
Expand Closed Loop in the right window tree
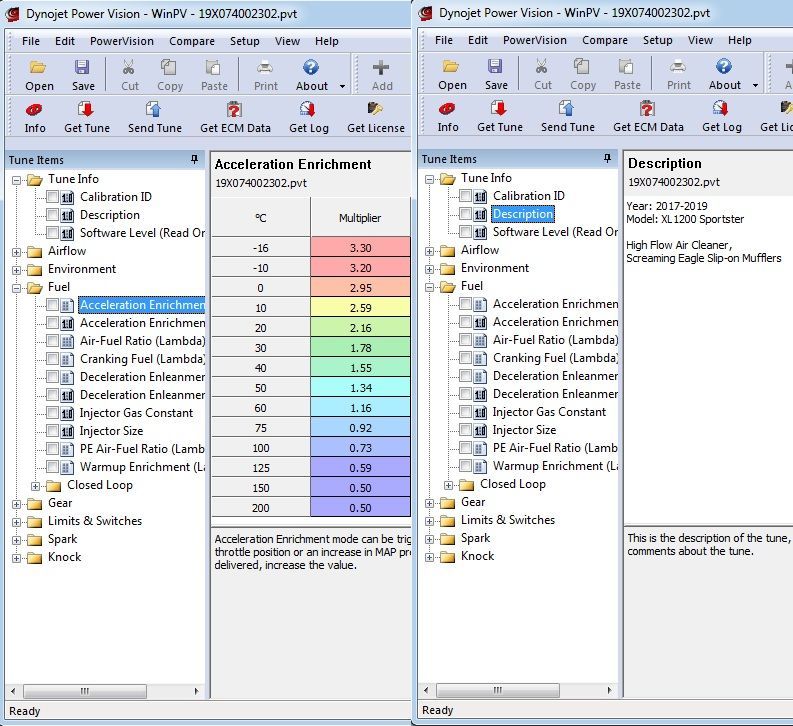tap(449, 484)
